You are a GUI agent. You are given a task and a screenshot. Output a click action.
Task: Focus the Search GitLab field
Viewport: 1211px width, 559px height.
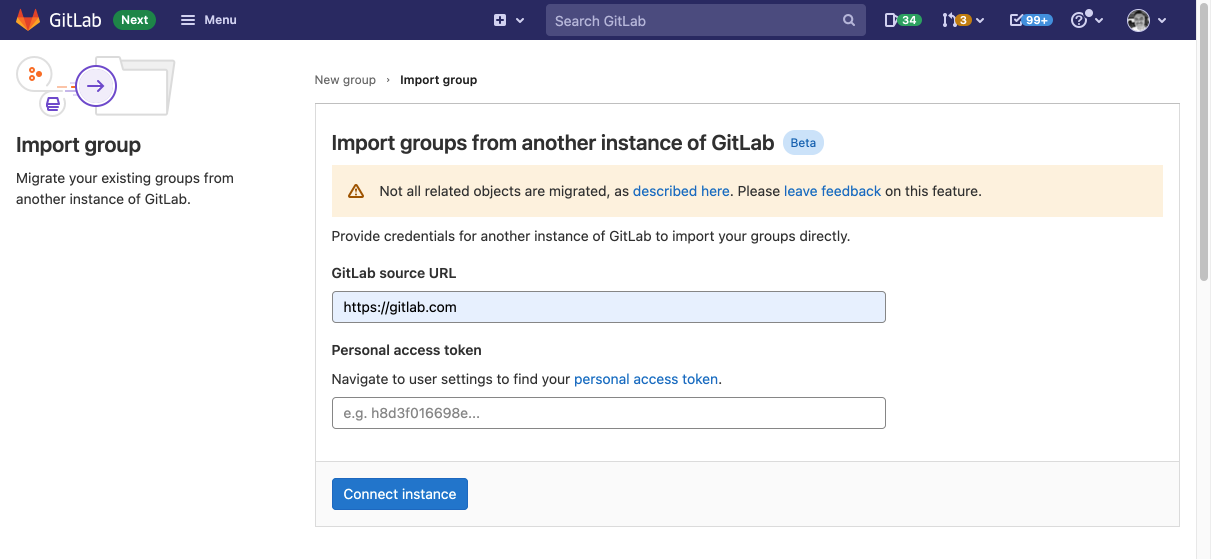click(x=705, y=20)
